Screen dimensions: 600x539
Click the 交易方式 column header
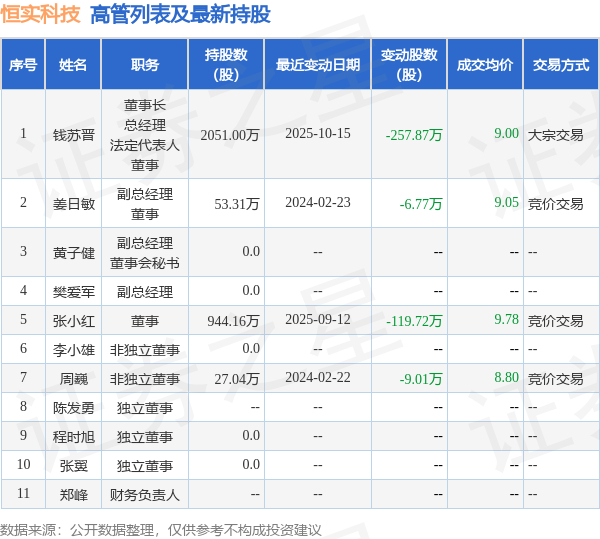pos(561,65)
